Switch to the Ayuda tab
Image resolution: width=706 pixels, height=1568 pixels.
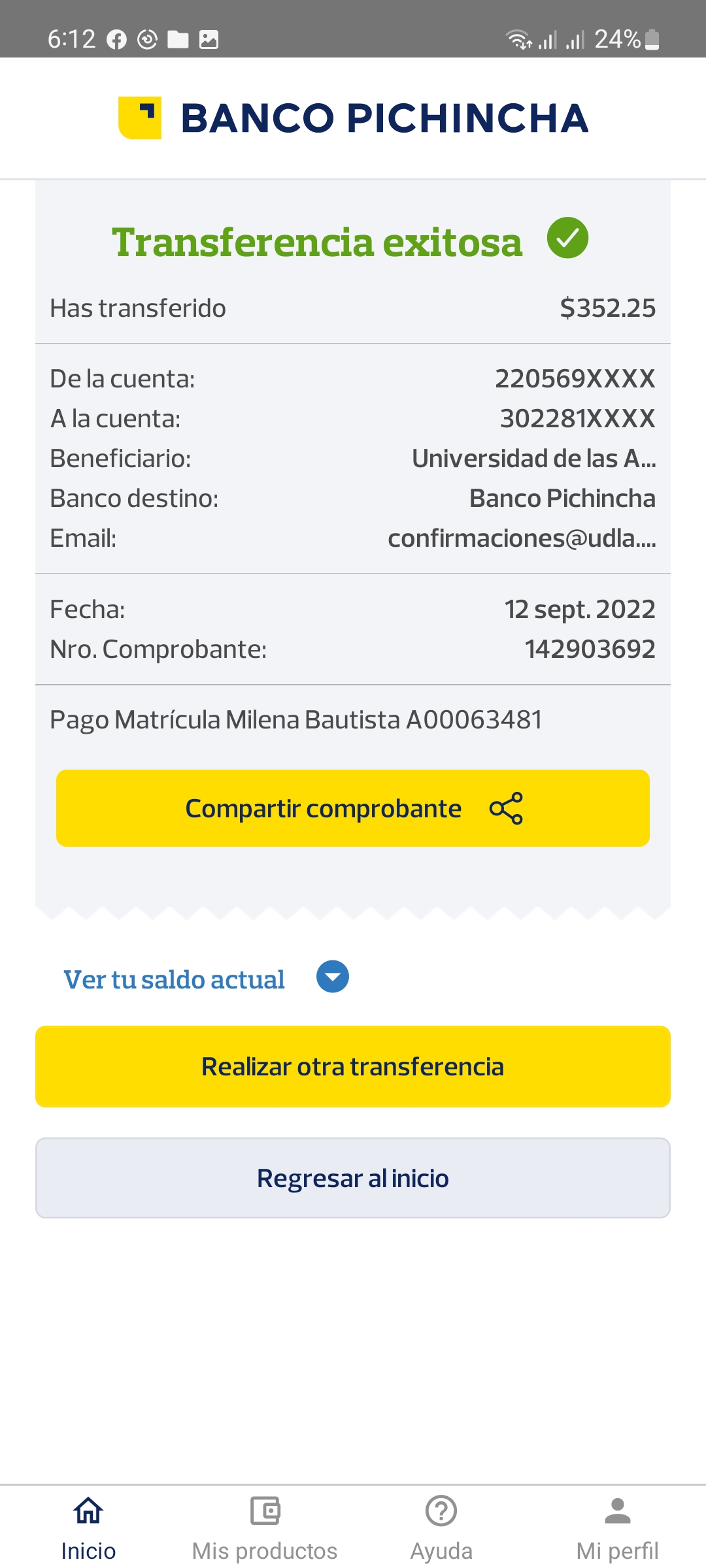441,1550
